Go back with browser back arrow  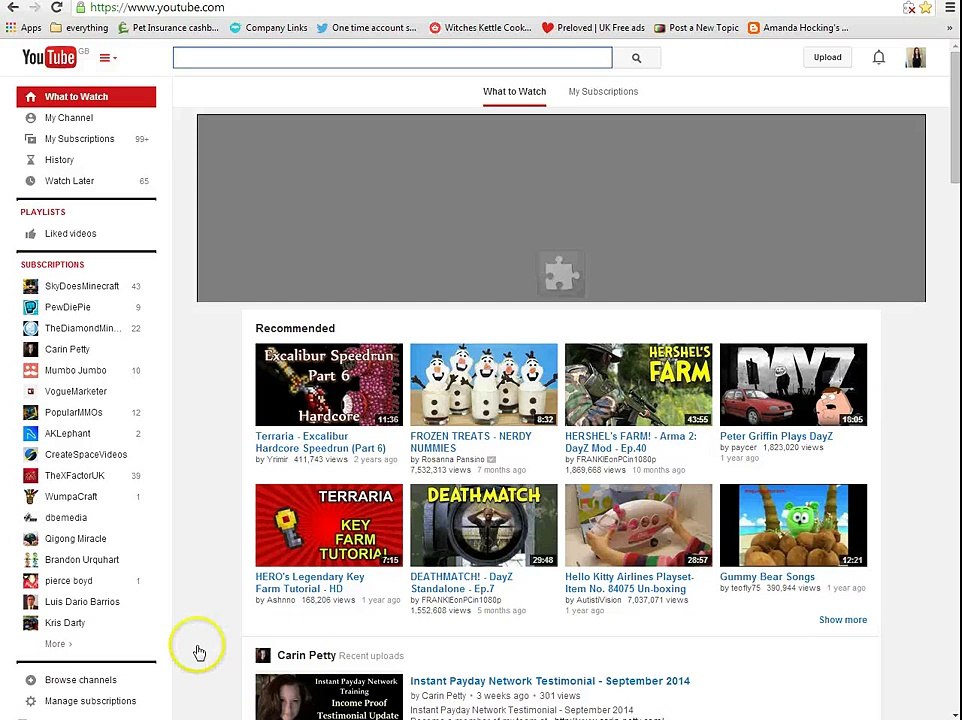(x=12, y=7)
